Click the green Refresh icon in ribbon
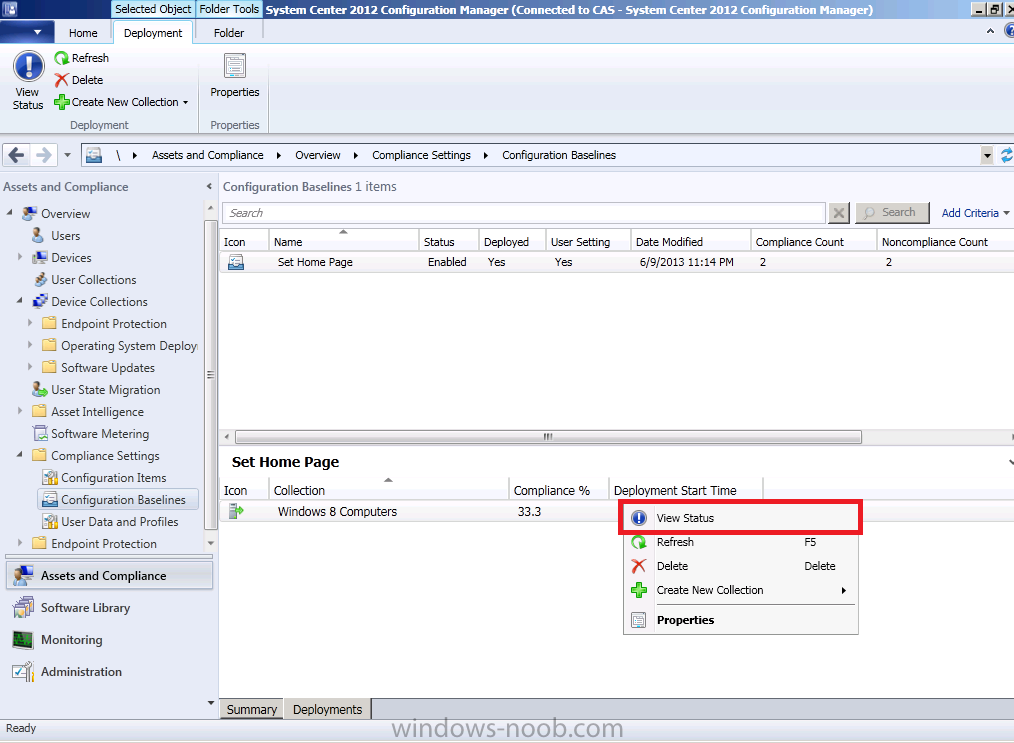This screenshot has width=1014, height=743. (x=61, y=58)
